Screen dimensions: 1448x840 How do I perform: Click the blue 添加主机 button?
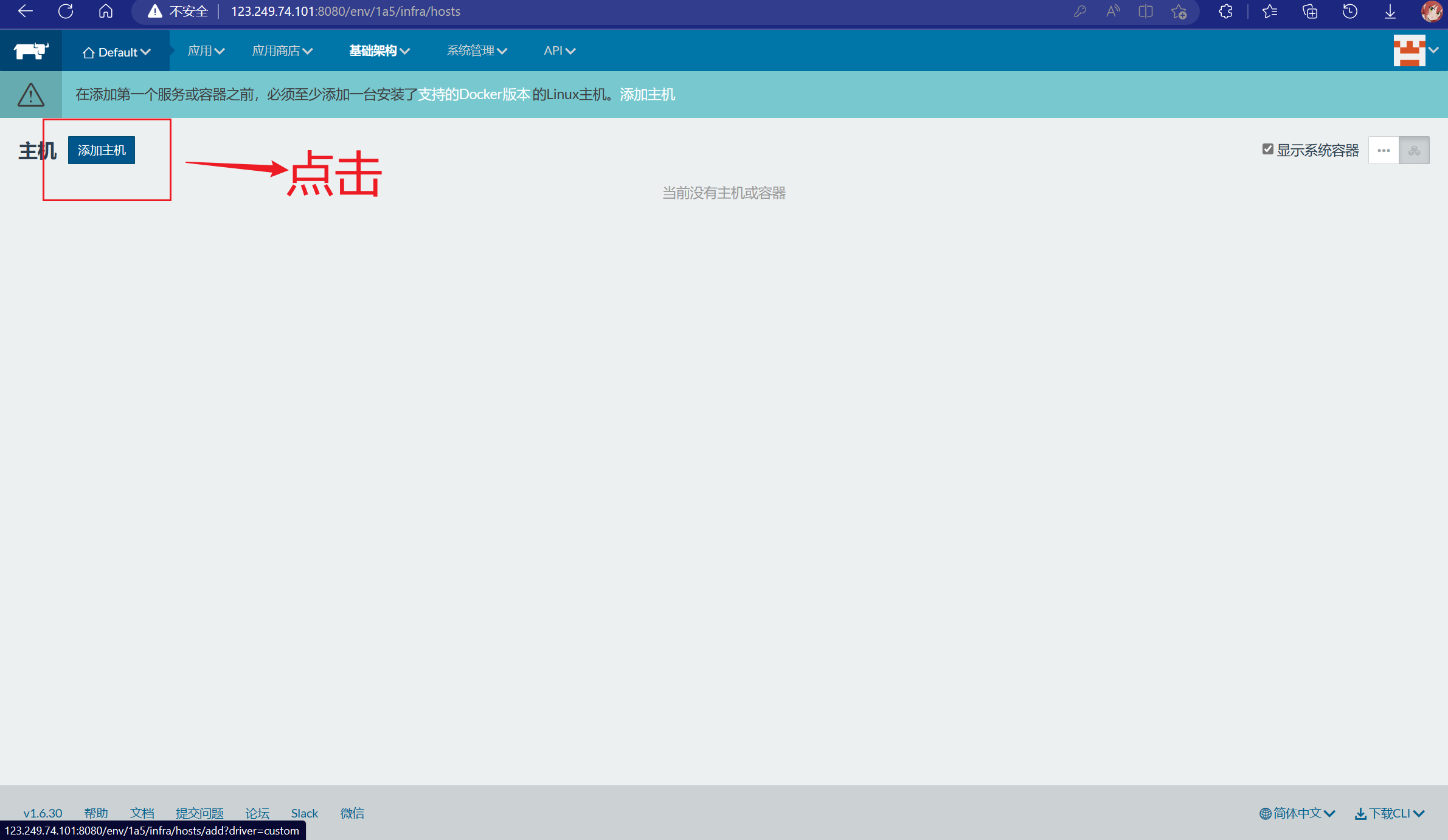point(102,150)
